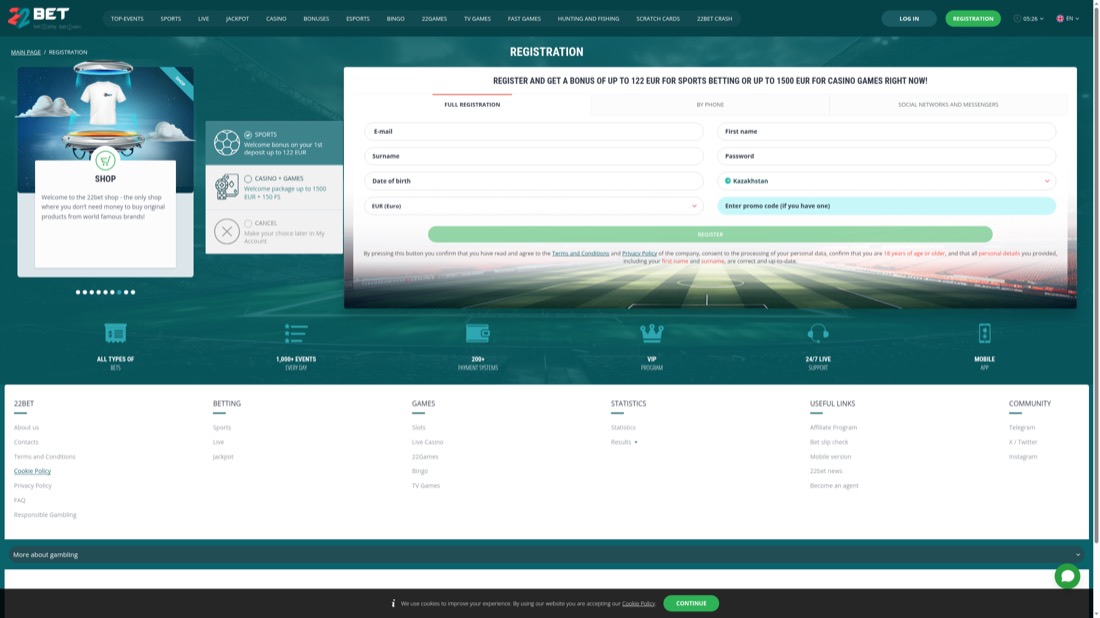This screenshot has width=1100, height=618.
Task: Click the E-mail input field
Action: point(533,131)
